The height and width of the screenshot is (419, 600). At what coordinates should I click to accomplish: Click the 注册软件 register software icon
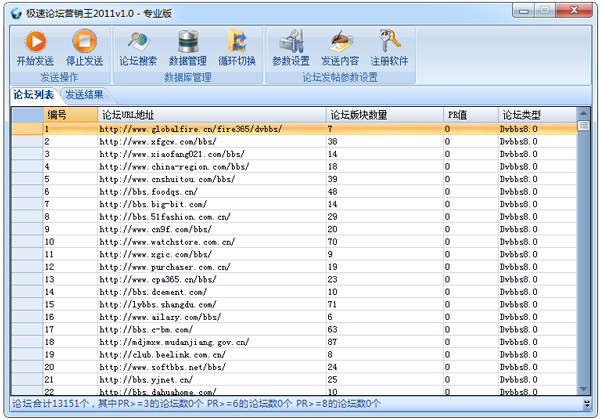389,47
